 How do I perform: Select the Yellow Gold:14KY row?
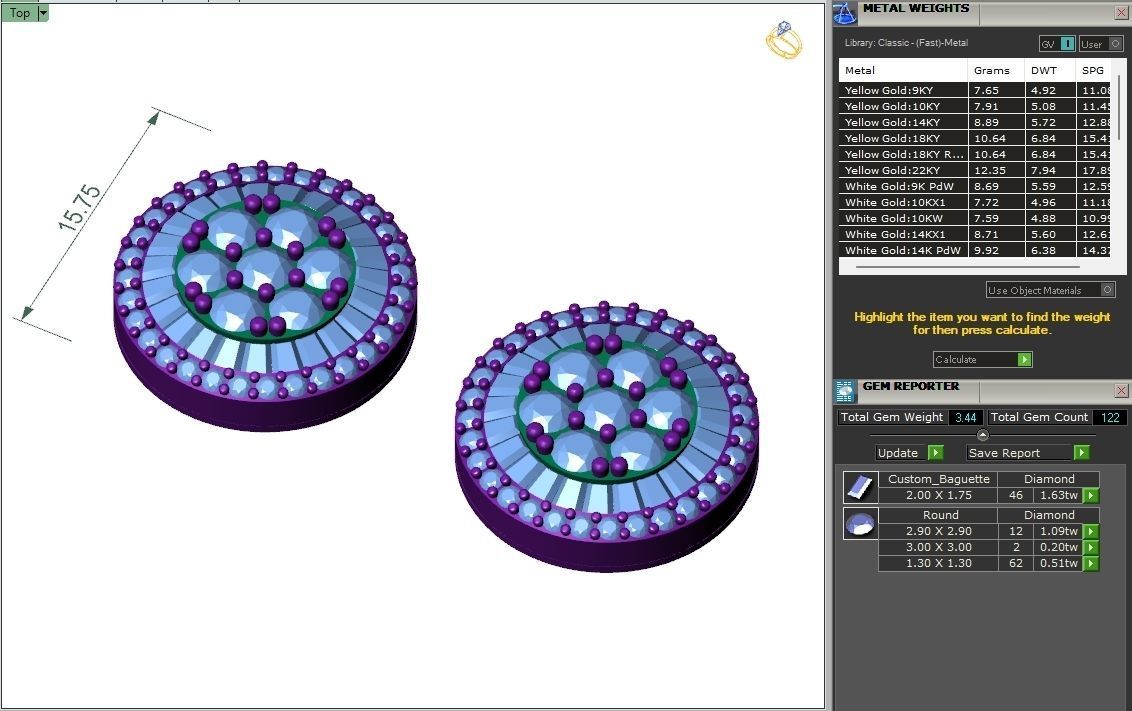tap(975, 122)
